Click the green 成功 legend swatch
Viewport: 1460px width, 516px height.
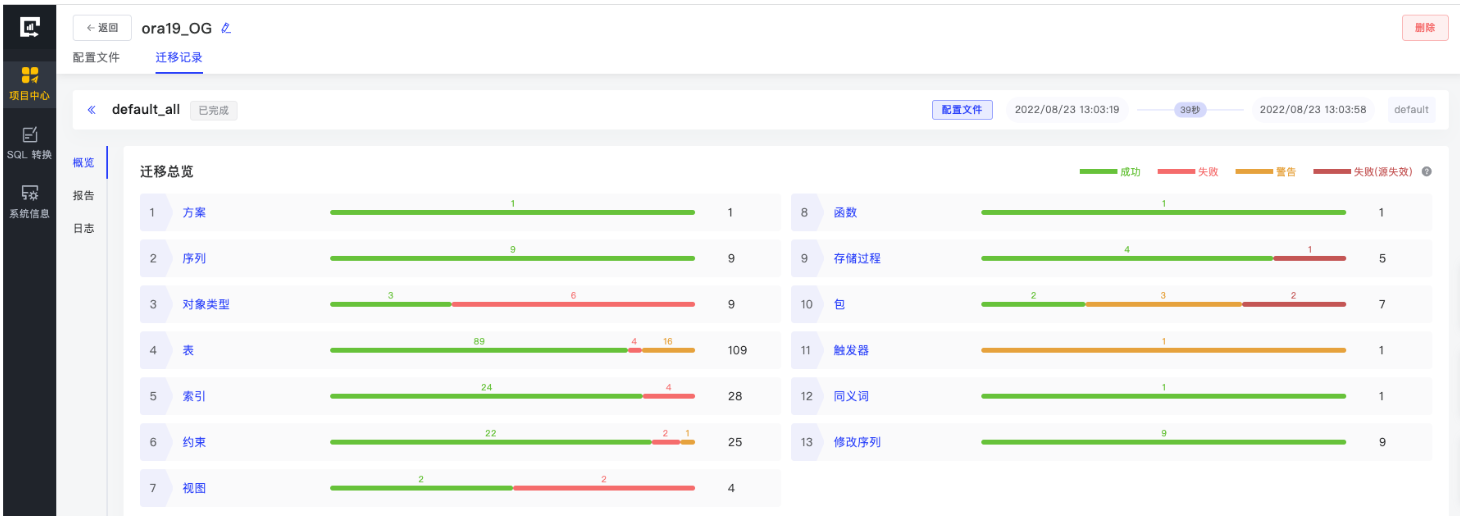pyautogui.click(x=1097, y=172)
